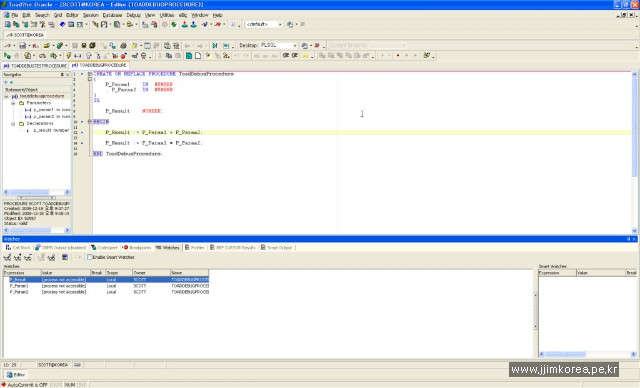Screen dimensions: 640x388
Task: Show the Script Output tab
Action: pyautogui.click(x=276, y=248)
